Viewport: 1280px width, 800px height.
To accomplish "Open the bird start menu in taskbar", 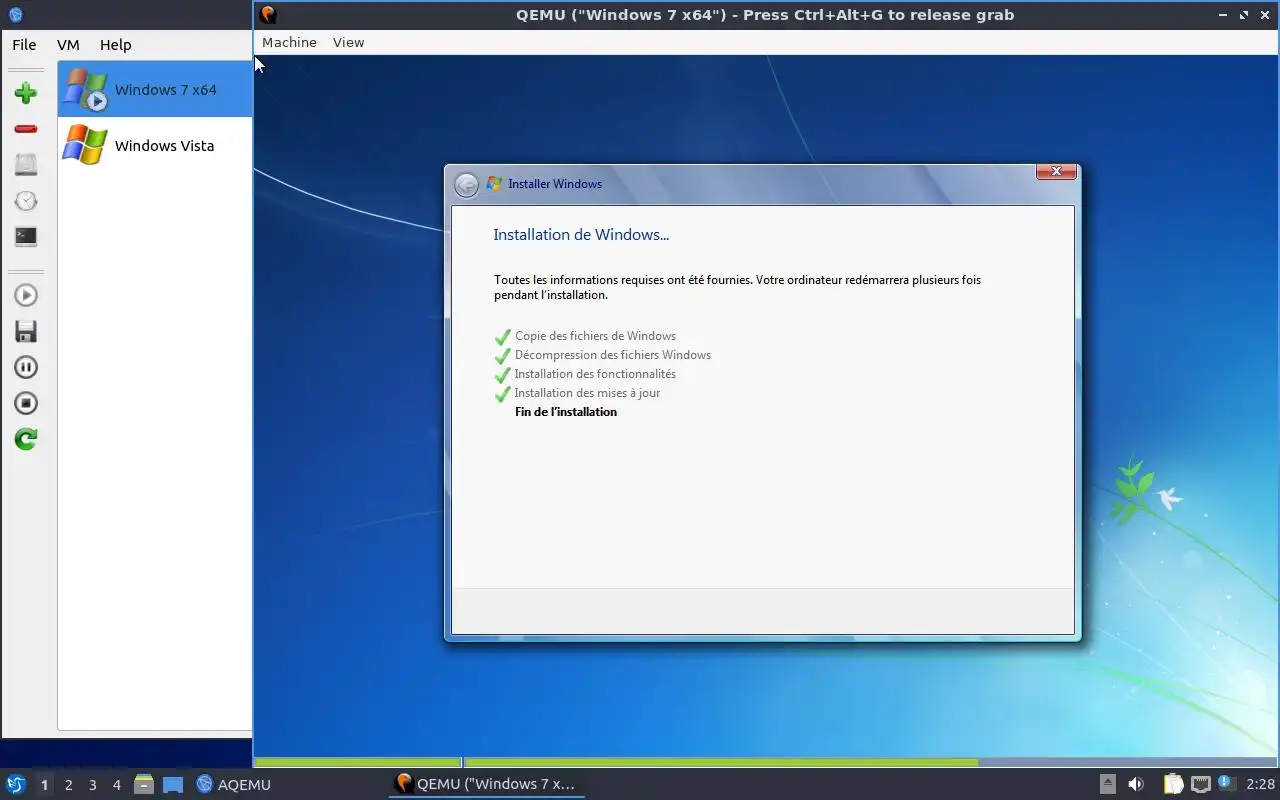I will 16,784.
